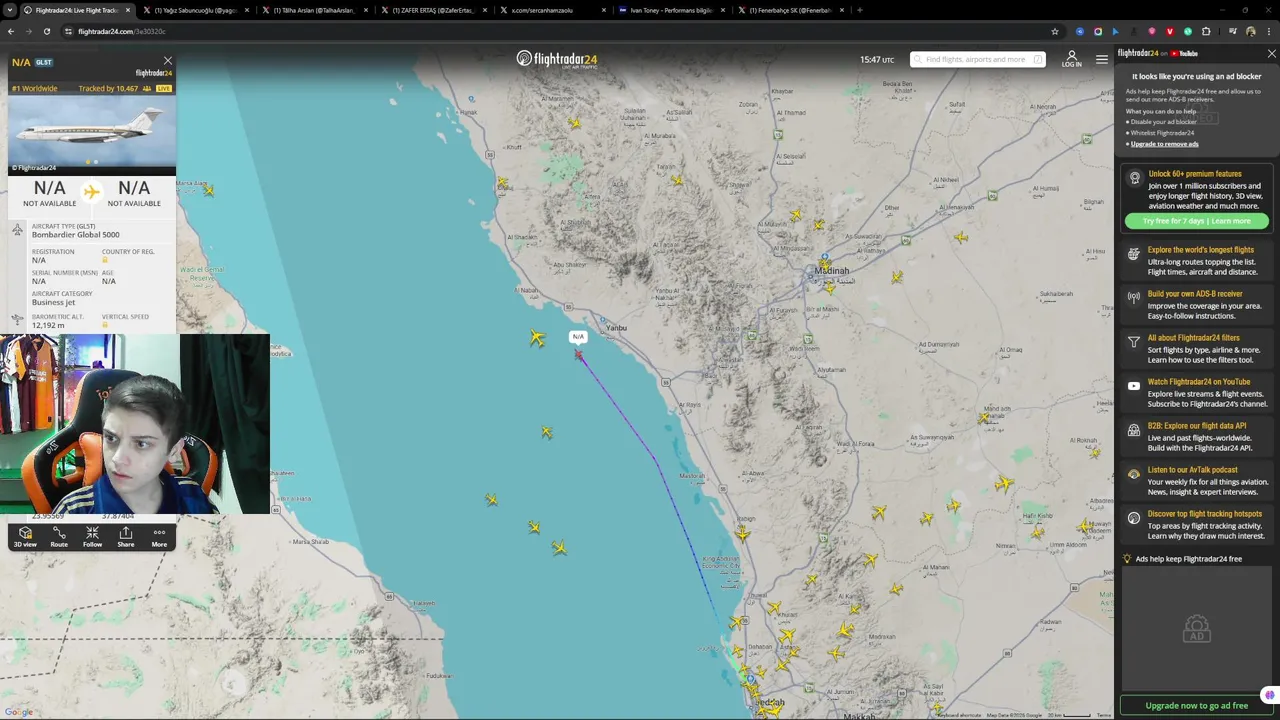The width and height of the screenshot is (1280, 720).
Task: Close the N/A flight details panel
Action: (167, 62)
